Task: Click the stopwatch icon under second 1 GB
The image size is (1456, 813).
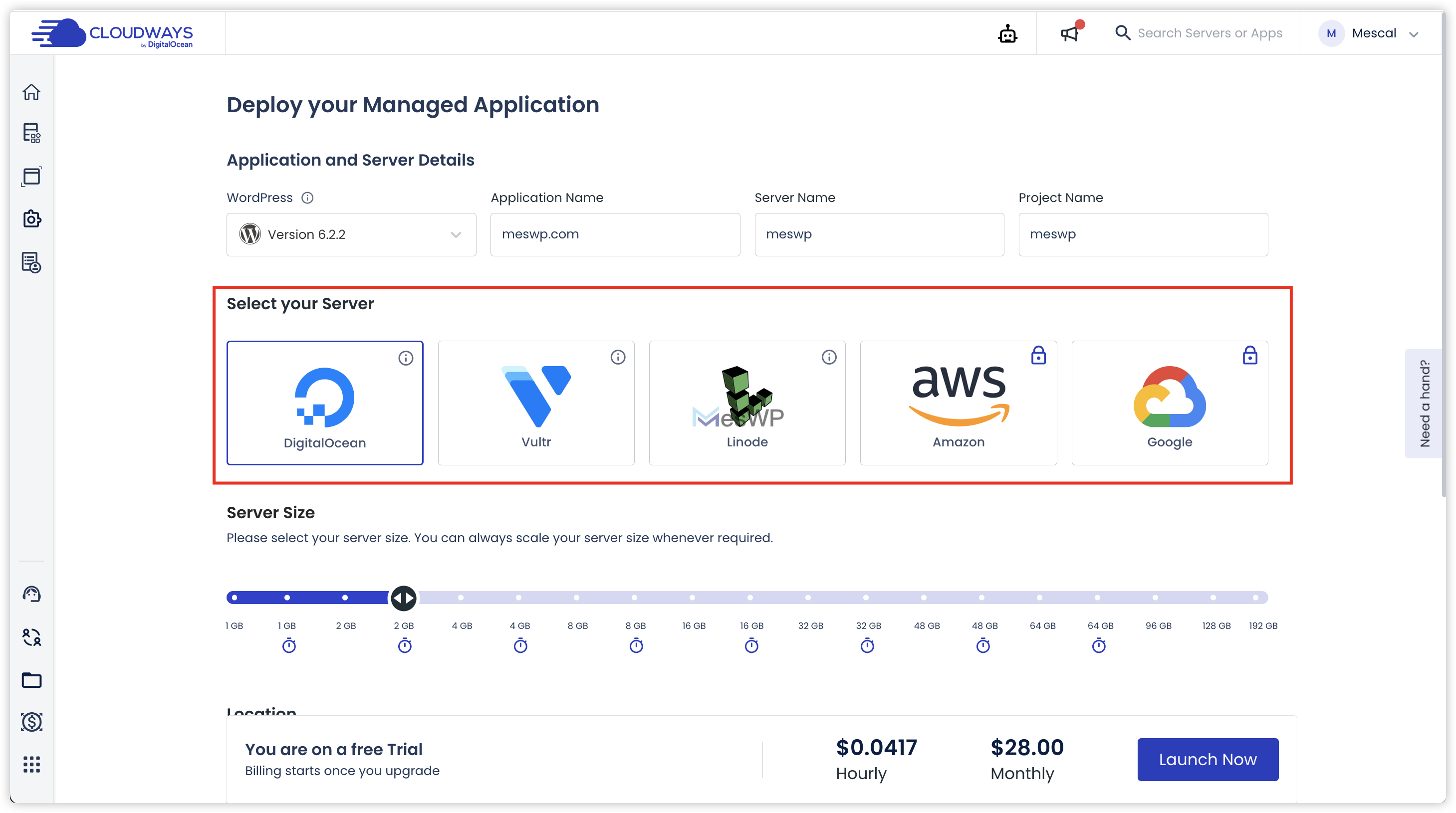Action: coord(289,645)
